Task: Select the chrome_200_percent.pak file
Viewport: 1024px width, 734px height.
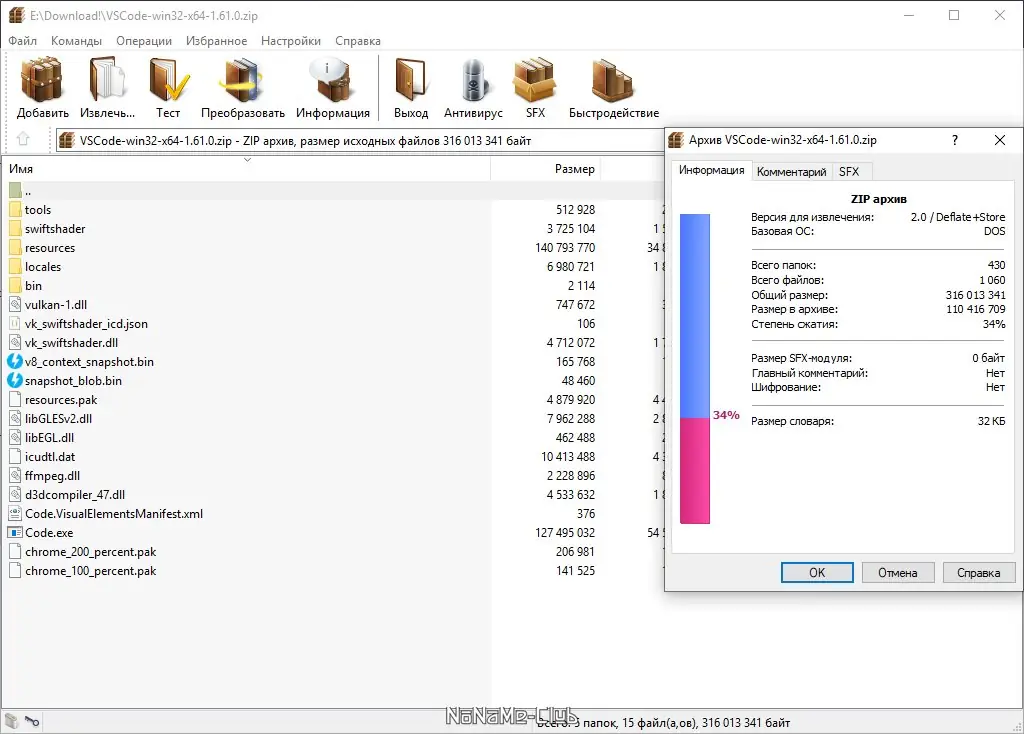Action: click(x=90, y=551)
